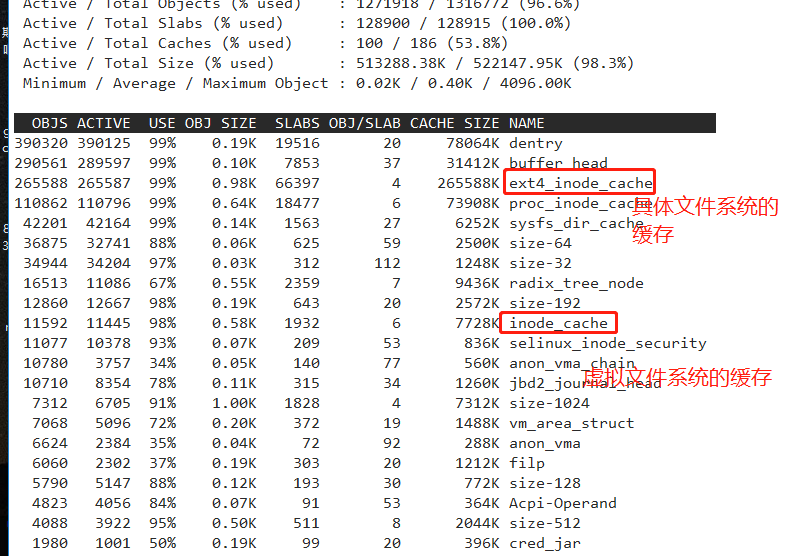This screenshot has height=556, width=791.
Task: Click the USE column header
Action: (x=162, y=123)
